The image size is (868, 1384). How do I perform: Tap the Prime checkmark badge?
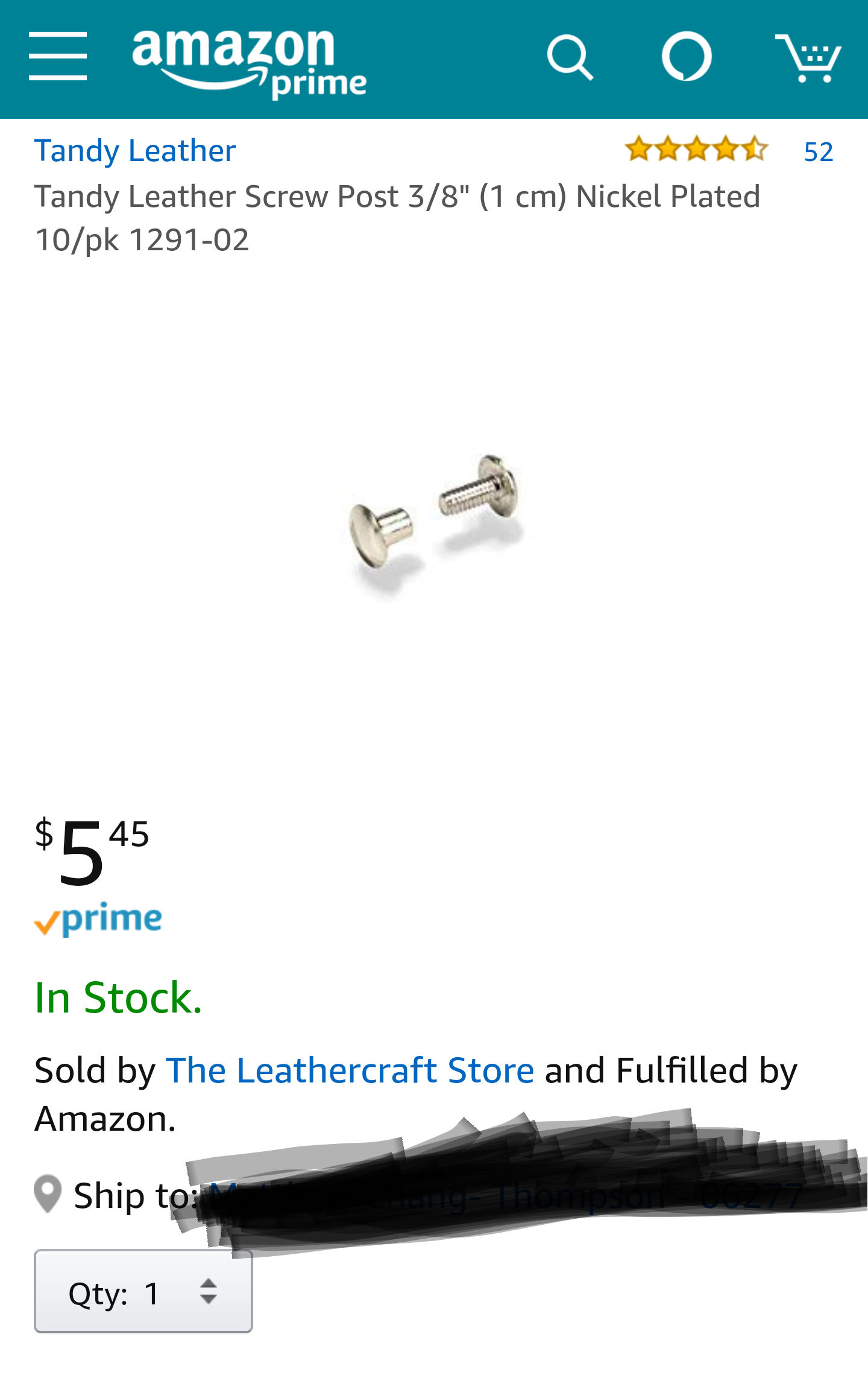[98, 920]
